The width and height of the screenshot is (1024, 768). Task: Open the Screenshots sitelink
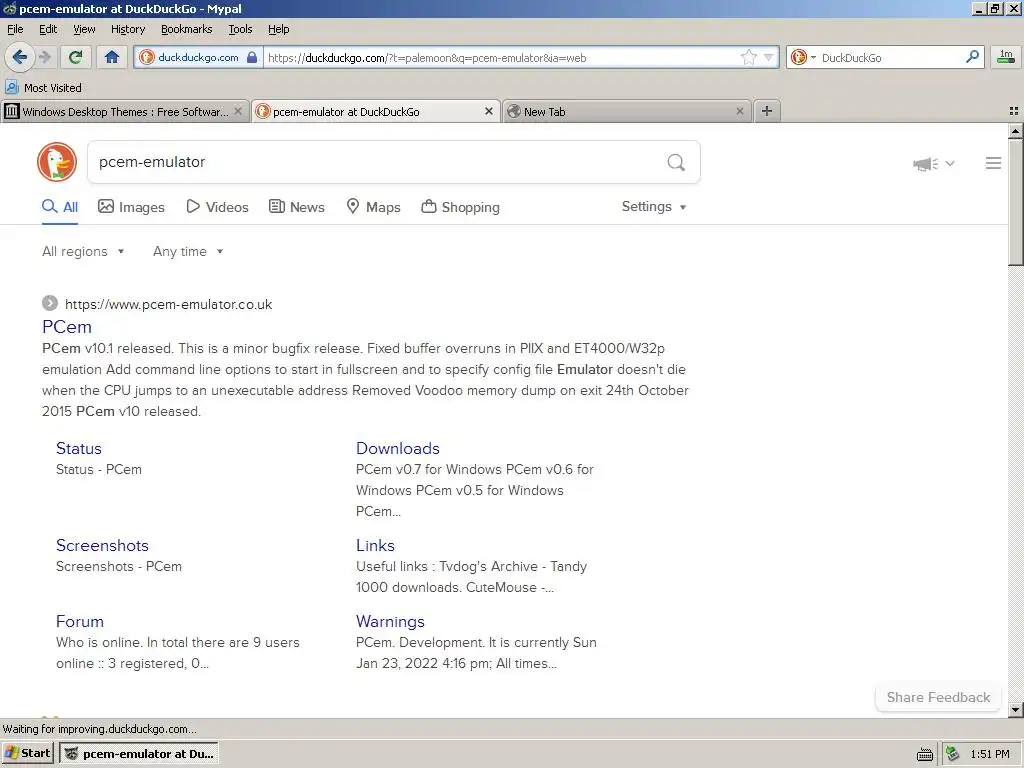click(x=103, y=545)
